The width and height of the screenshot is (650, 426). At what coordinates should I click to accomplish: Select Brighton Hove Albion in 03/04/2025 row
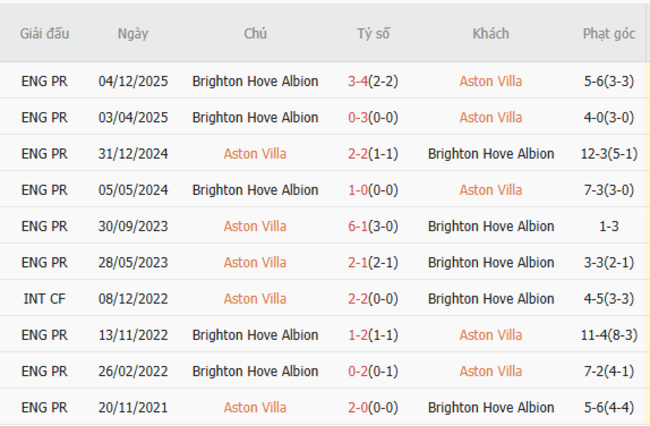coord(255,117)
